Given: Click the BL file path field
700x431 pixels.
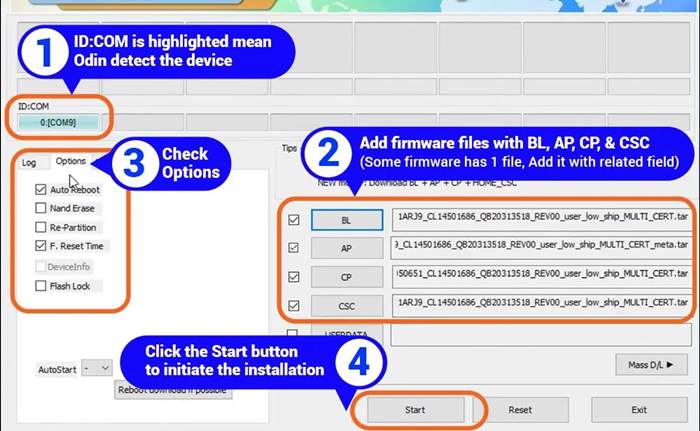Looking at the screenshot, I should (x=542, y=220).
